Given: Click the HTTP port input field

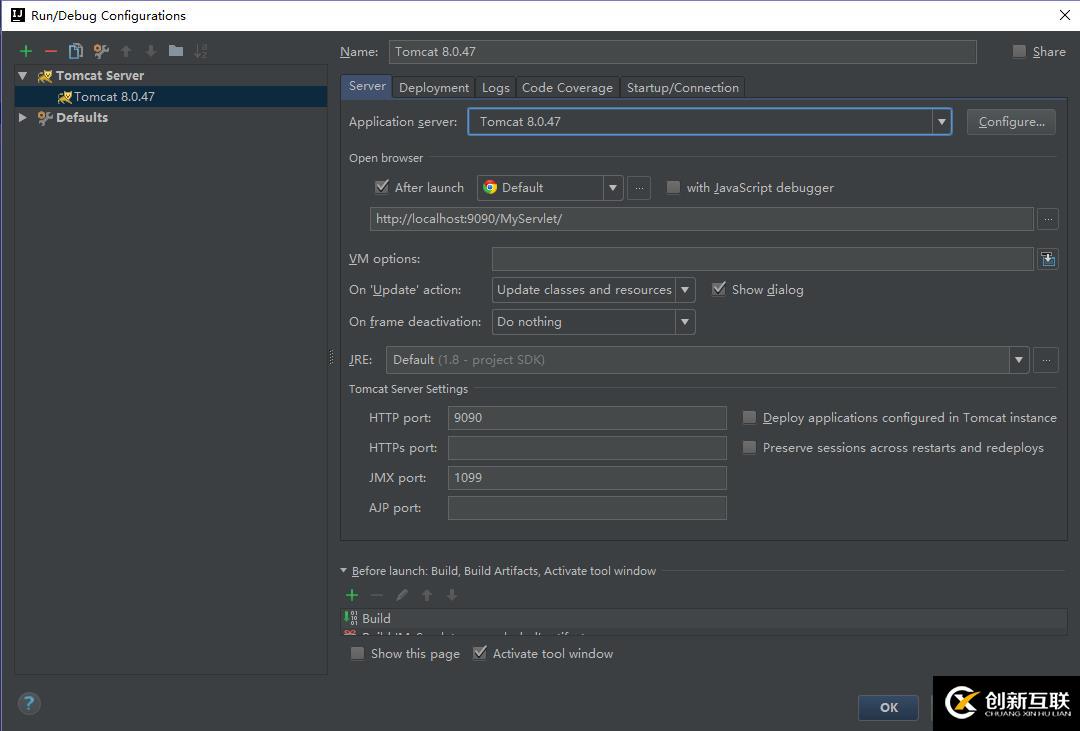Looking at the screenshot, I should pyautogui.click(x=587, y=418).
